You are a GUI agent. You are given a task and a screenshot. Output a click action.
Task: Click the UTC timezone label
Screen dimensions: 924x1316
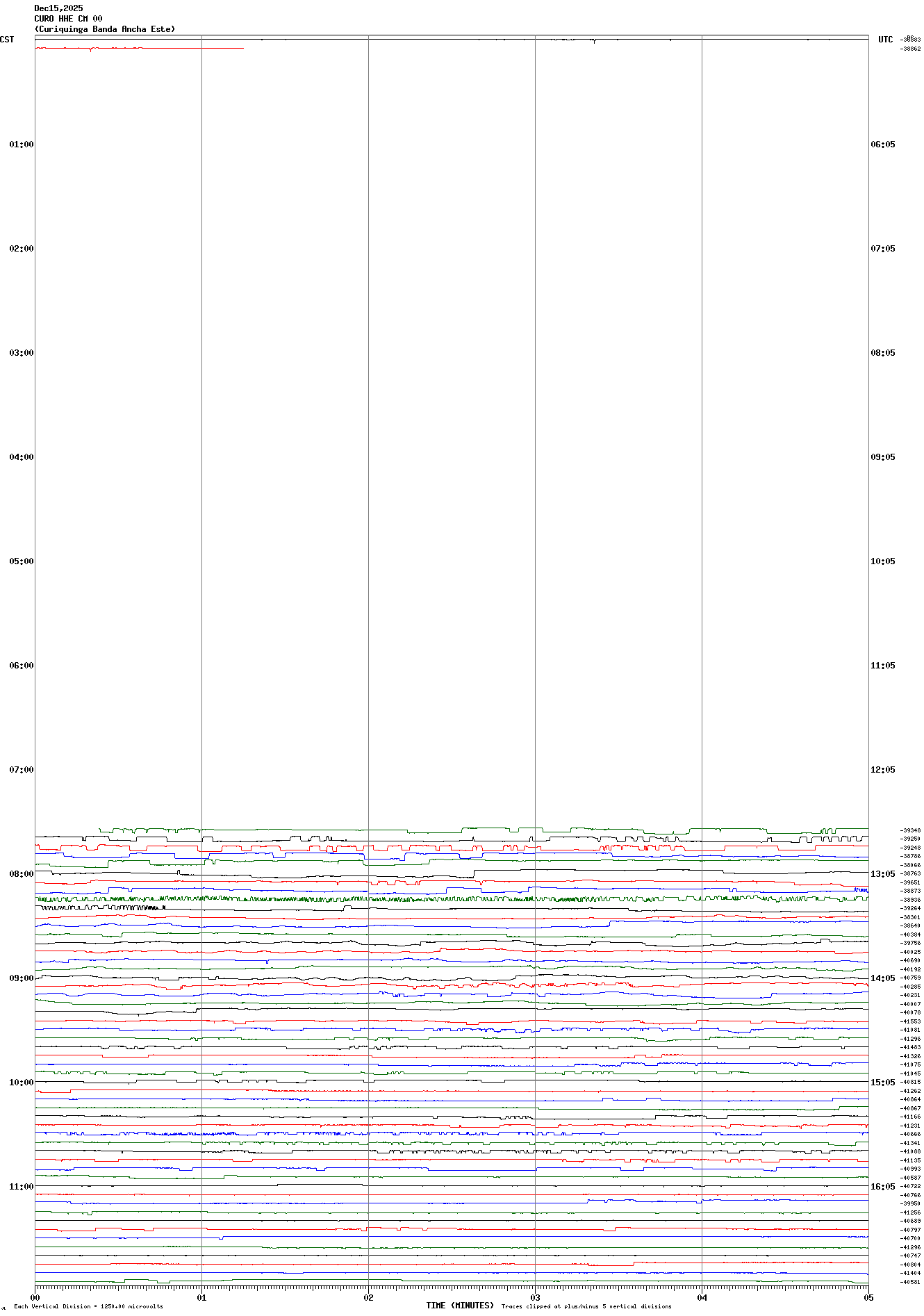tap(885, 40)
